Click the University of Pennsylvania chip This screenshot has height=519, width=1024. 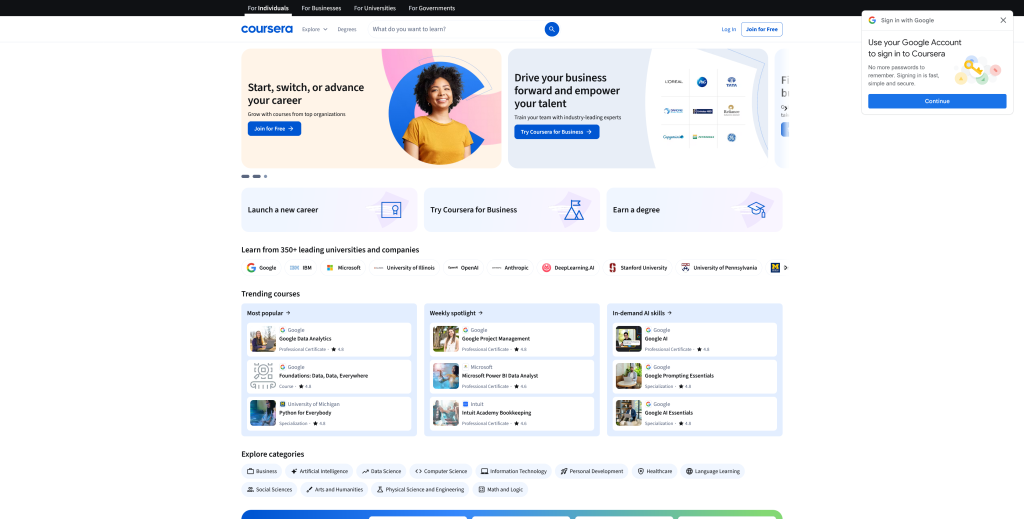click(719, 268)
